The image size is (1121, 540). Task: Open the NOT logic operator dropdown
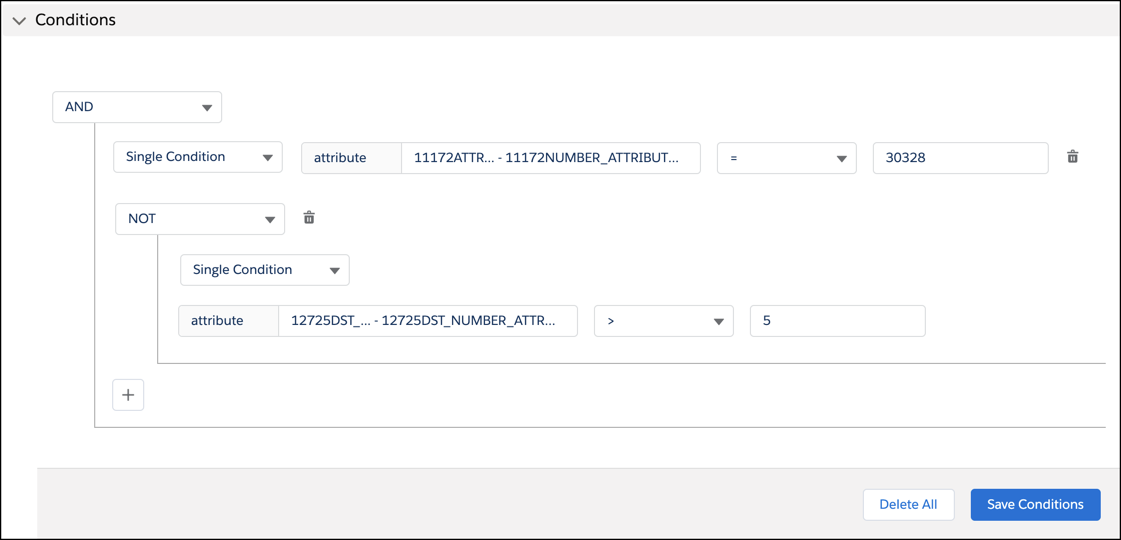point(200,219)
